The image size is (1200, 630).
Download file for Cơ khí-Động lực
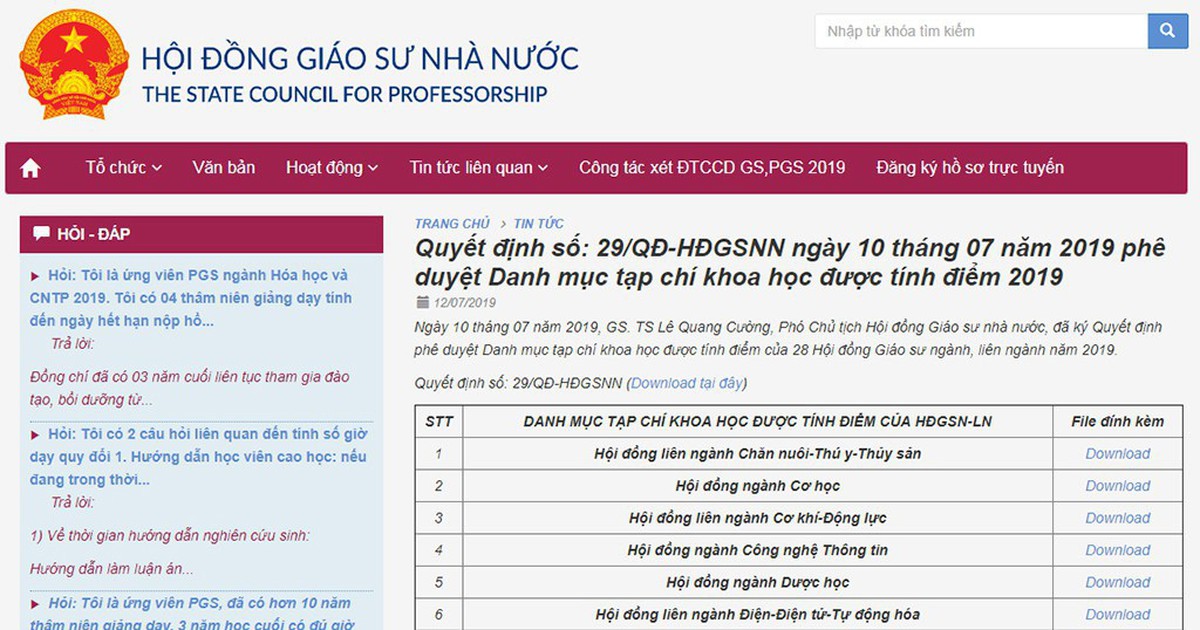[1118, 518]
